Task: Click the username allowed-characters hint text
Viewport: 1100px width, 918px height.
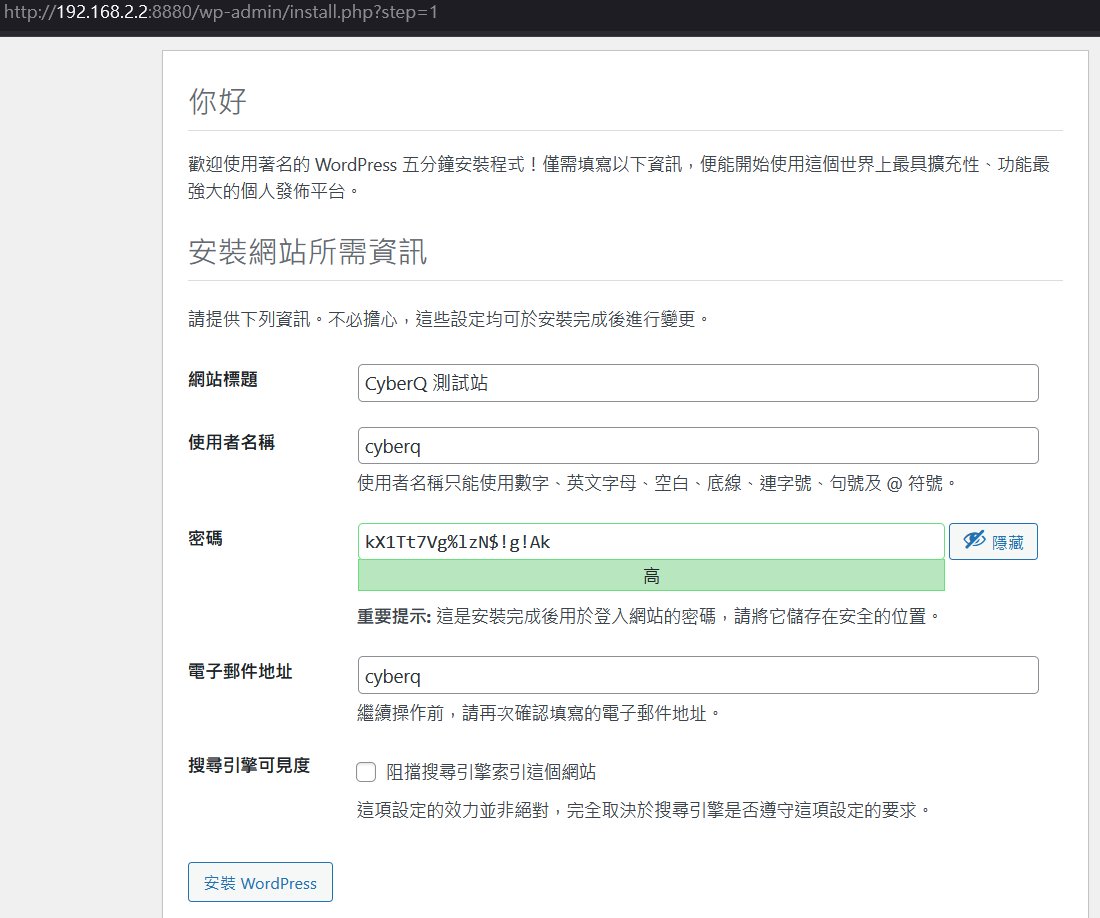Action: click(x=658, y=483)
